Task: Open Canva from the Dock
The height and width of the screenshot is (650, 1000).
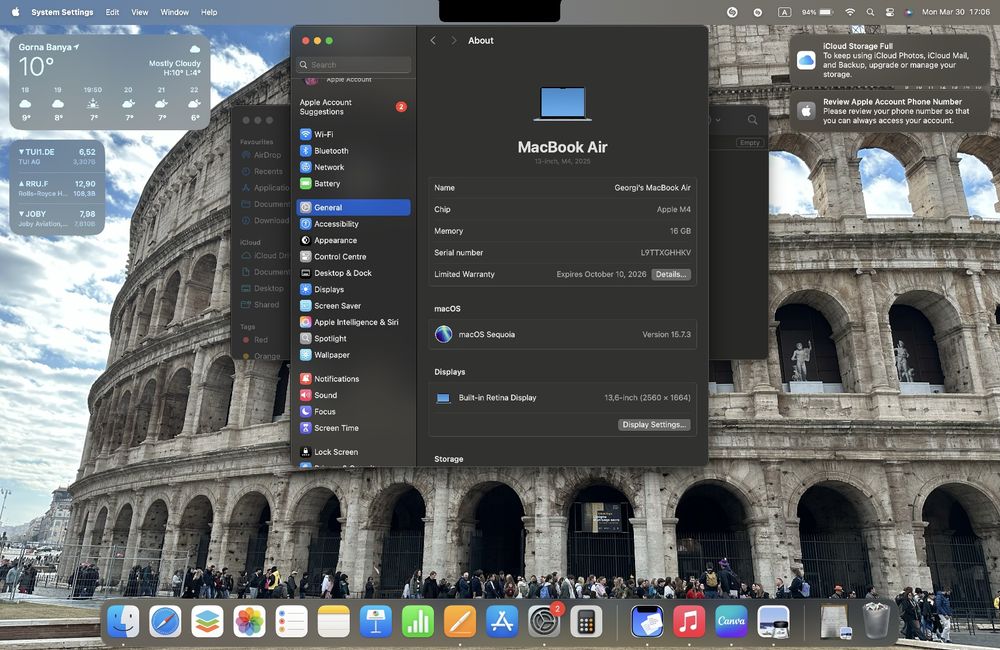Action: click(x=731, y=621)
